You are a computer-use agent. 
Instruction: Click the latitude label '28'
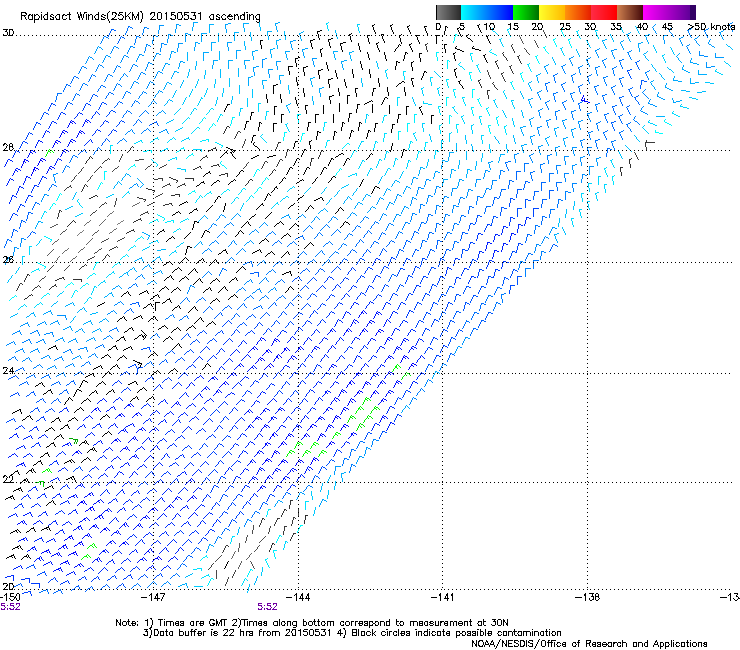(x=8, y=148)
